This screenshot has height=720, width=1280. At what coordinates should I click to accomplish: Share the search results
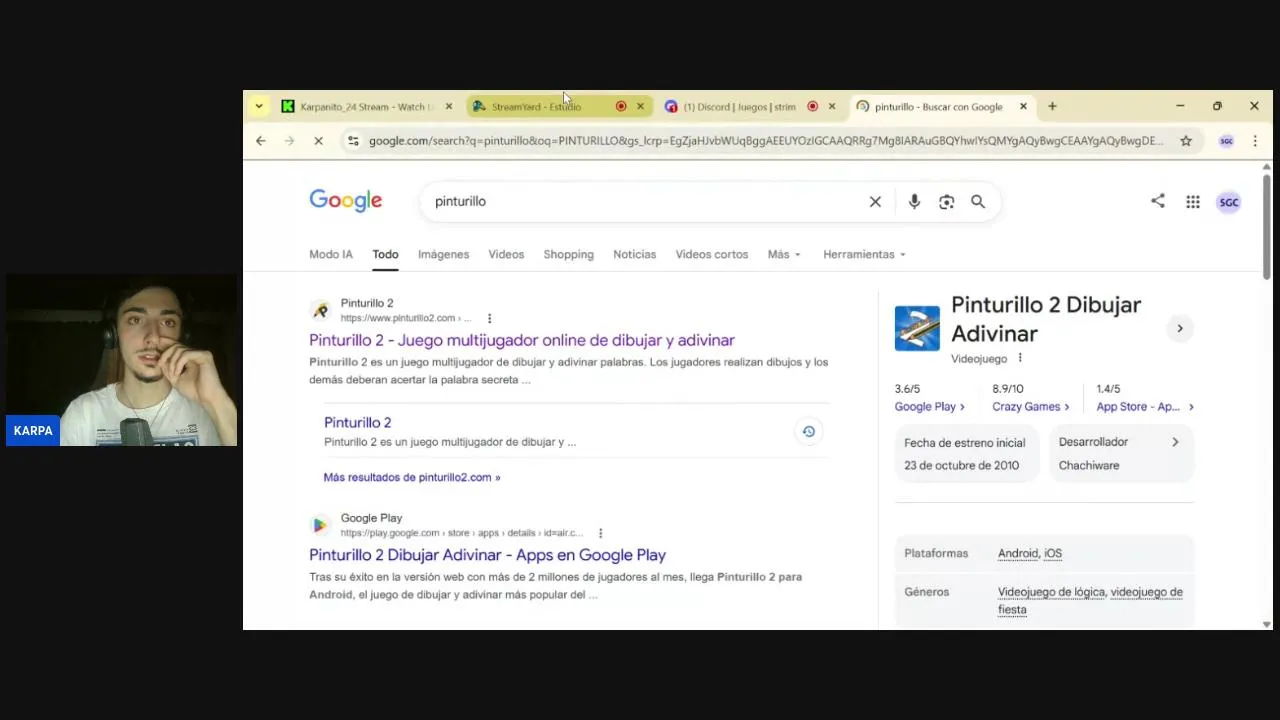1157,201
